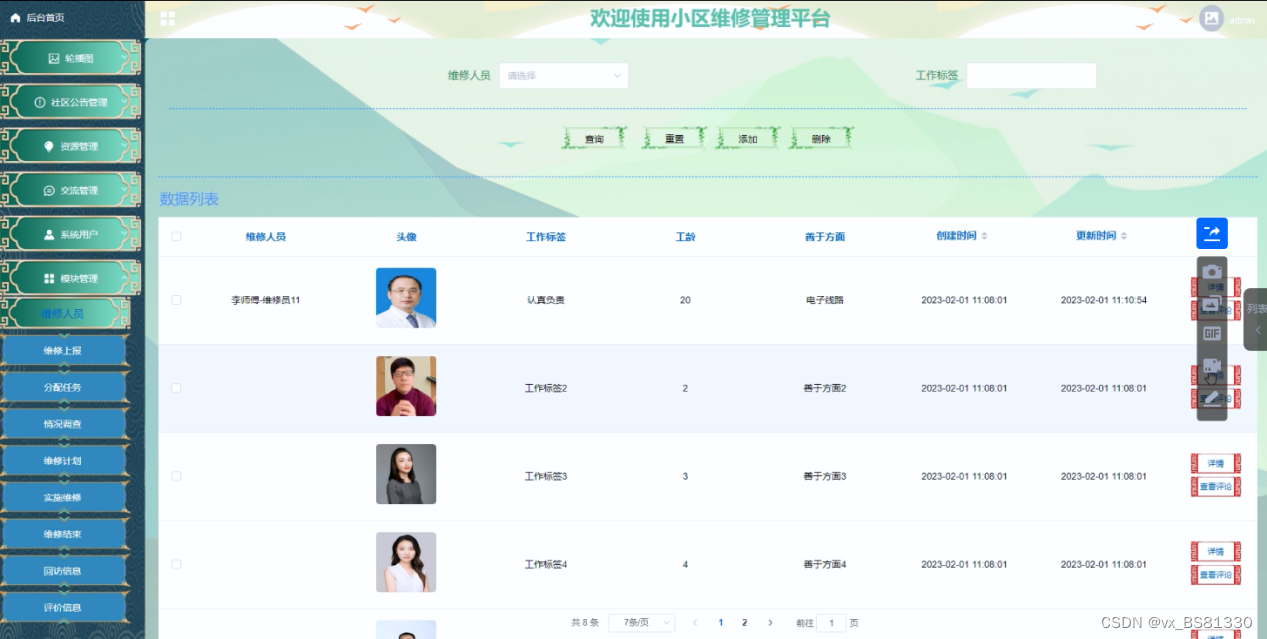The height and width of the screenshot is (639, 1267).
Task: Click the pen annotate icon in overlay
Action: coord(1212,398)
